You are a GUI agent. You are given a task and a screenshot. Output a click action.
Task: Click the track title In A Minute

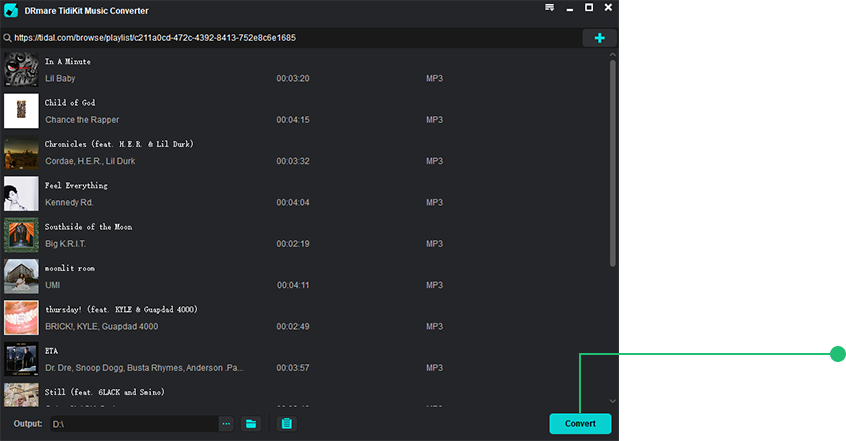[x=67, y=62]
